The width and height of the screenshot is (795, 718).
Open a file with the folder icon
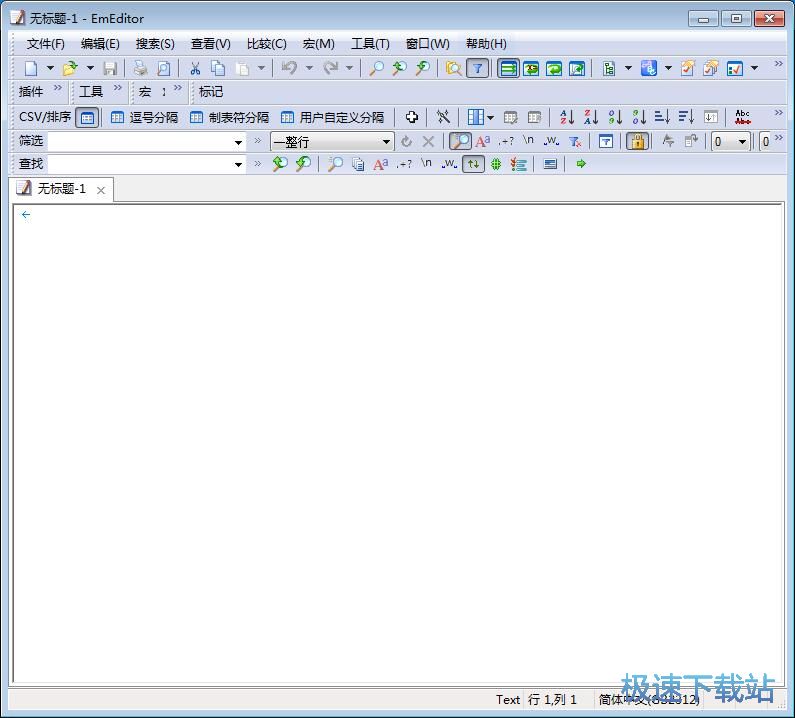70,68
